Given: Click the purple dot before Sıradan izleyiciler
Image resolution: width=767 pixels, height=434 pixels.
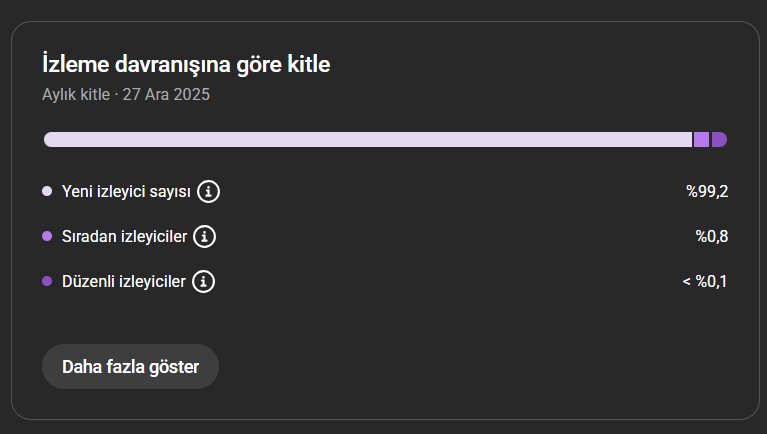Looking at the screenshot, I should pyautogui.click(x=47, y=236).
